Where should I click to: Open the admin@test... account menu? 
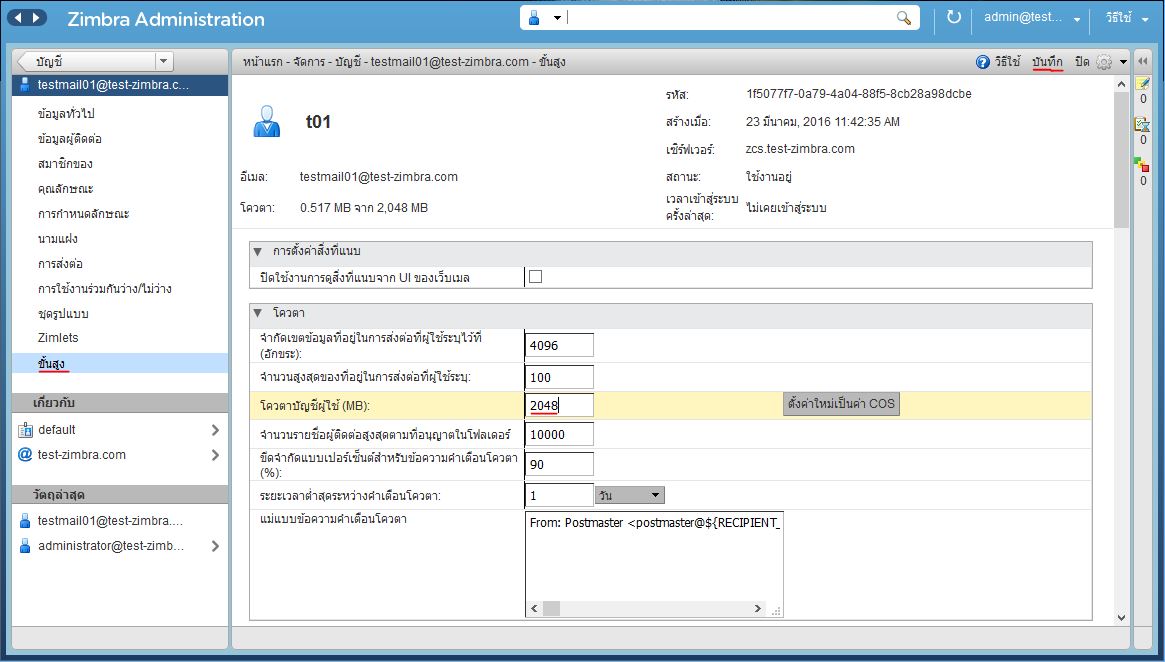[1031, 17]
